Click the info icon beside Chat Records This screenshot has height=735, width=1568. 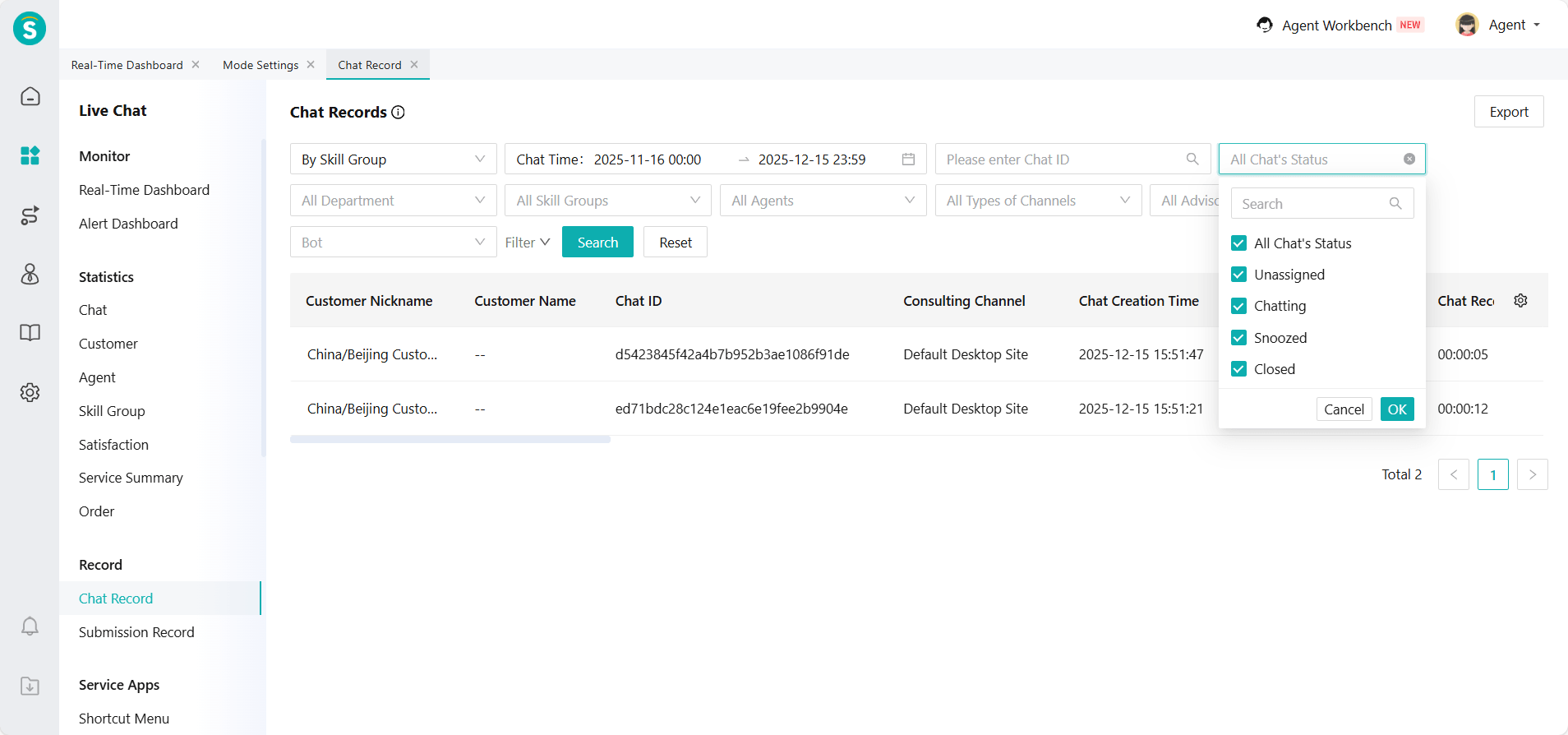pos(399,113)
